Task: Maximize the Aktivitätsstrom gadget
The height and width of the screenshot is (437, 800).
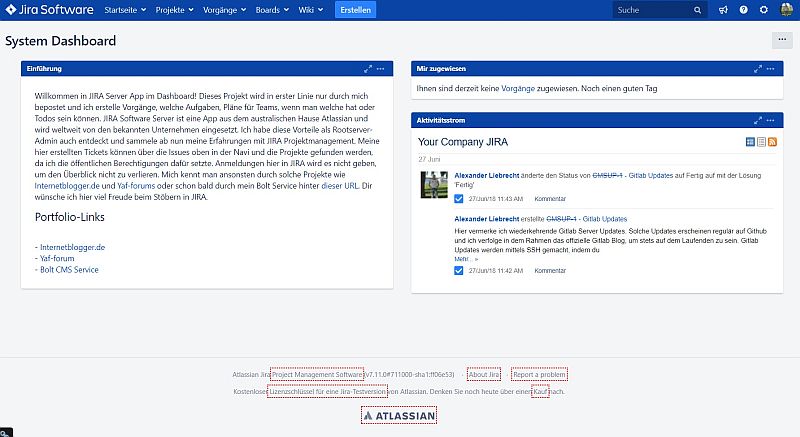Action: [758, 120]
